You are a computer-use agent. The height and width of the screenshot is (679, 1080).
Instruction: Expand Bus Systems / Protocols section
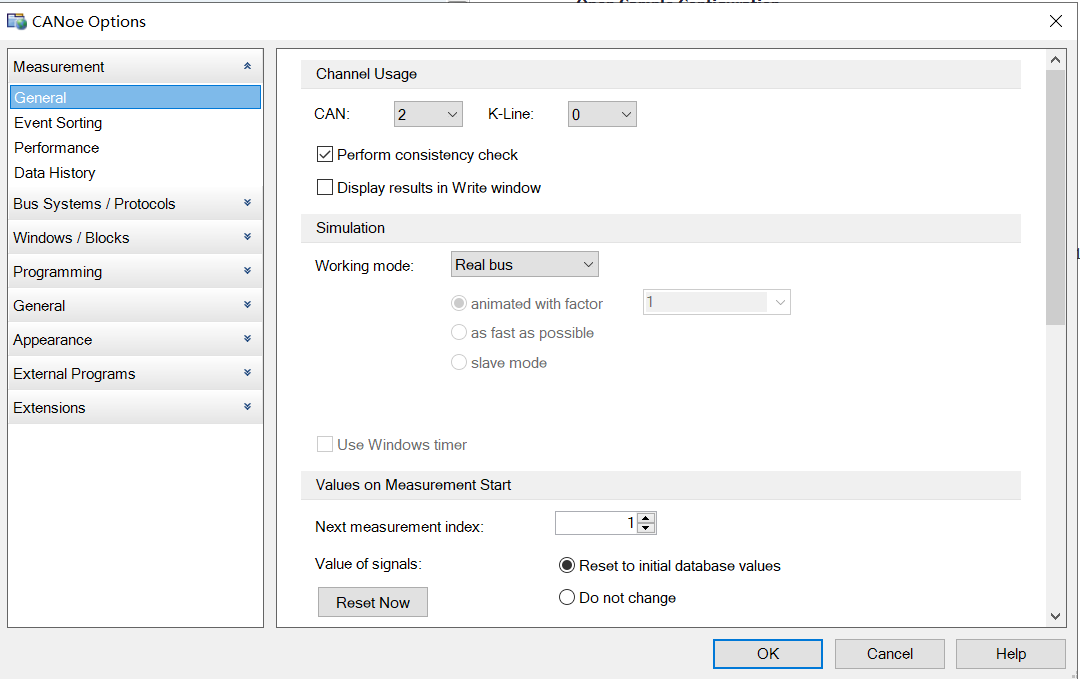pyautogui.click(x=247, y=203)
